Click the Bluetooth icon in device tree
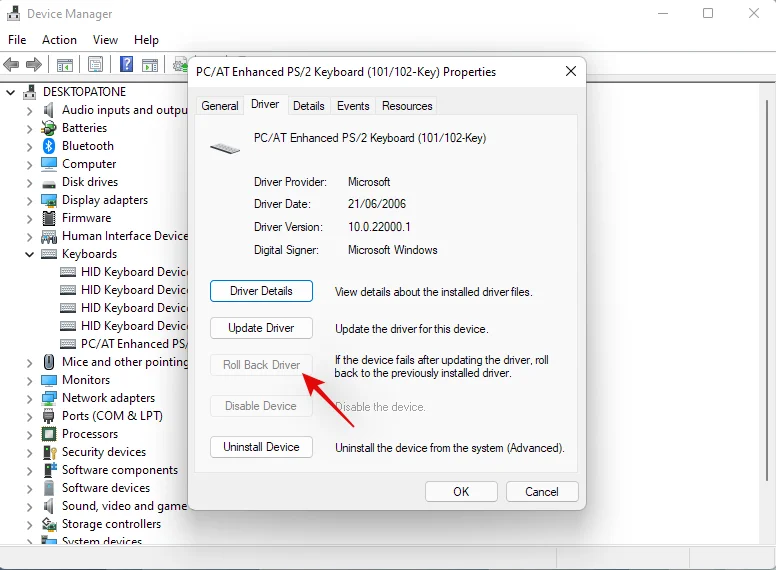The width and height of the screenshot is (776, 570). (49, 146)
